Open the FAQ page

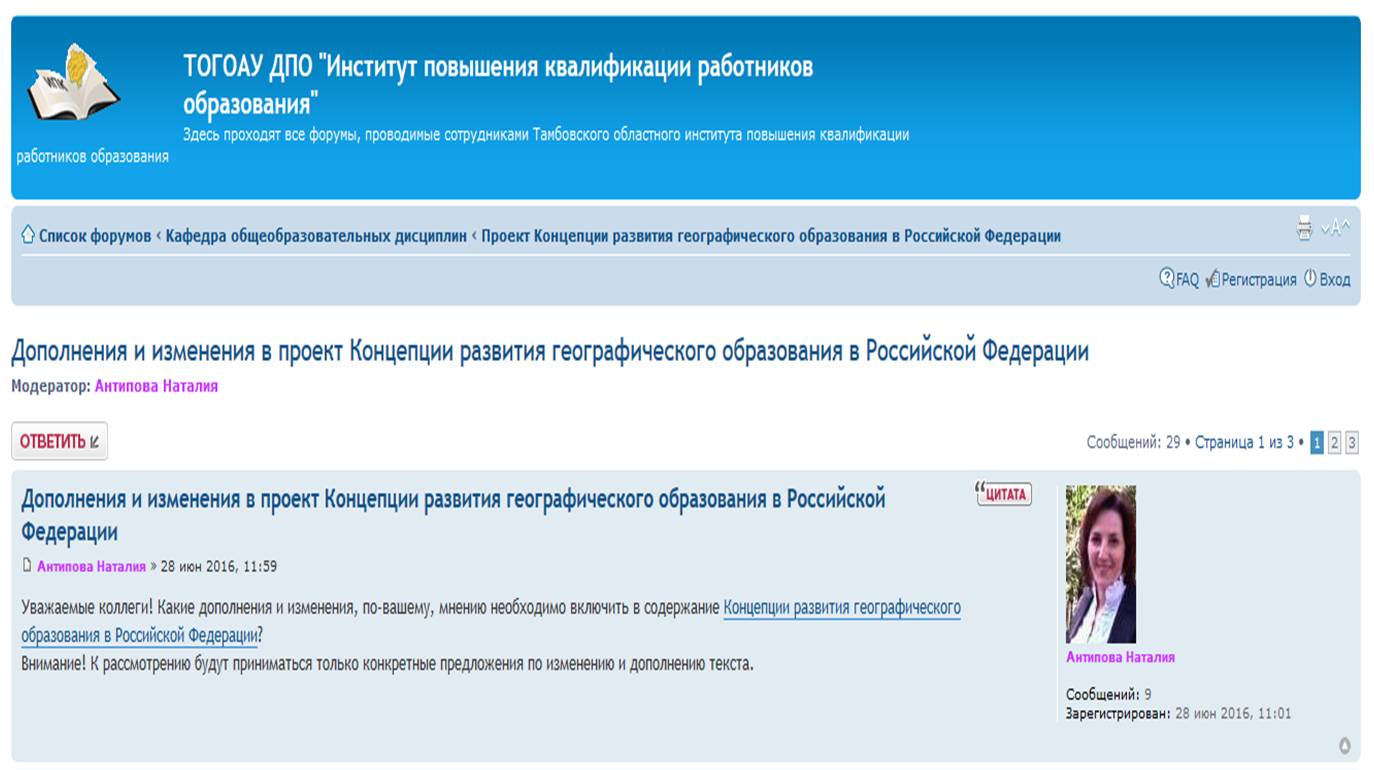click(x=1179, y=280)
